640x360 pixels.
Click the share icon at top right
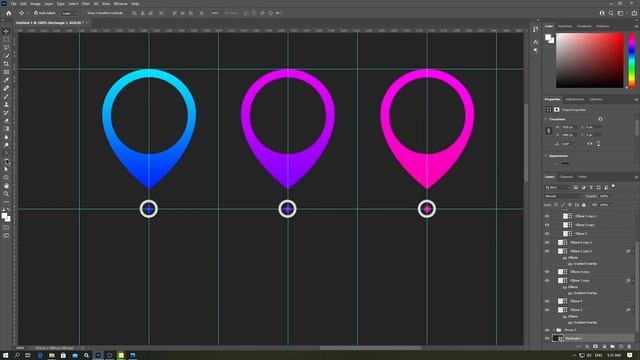pos(634,13)
